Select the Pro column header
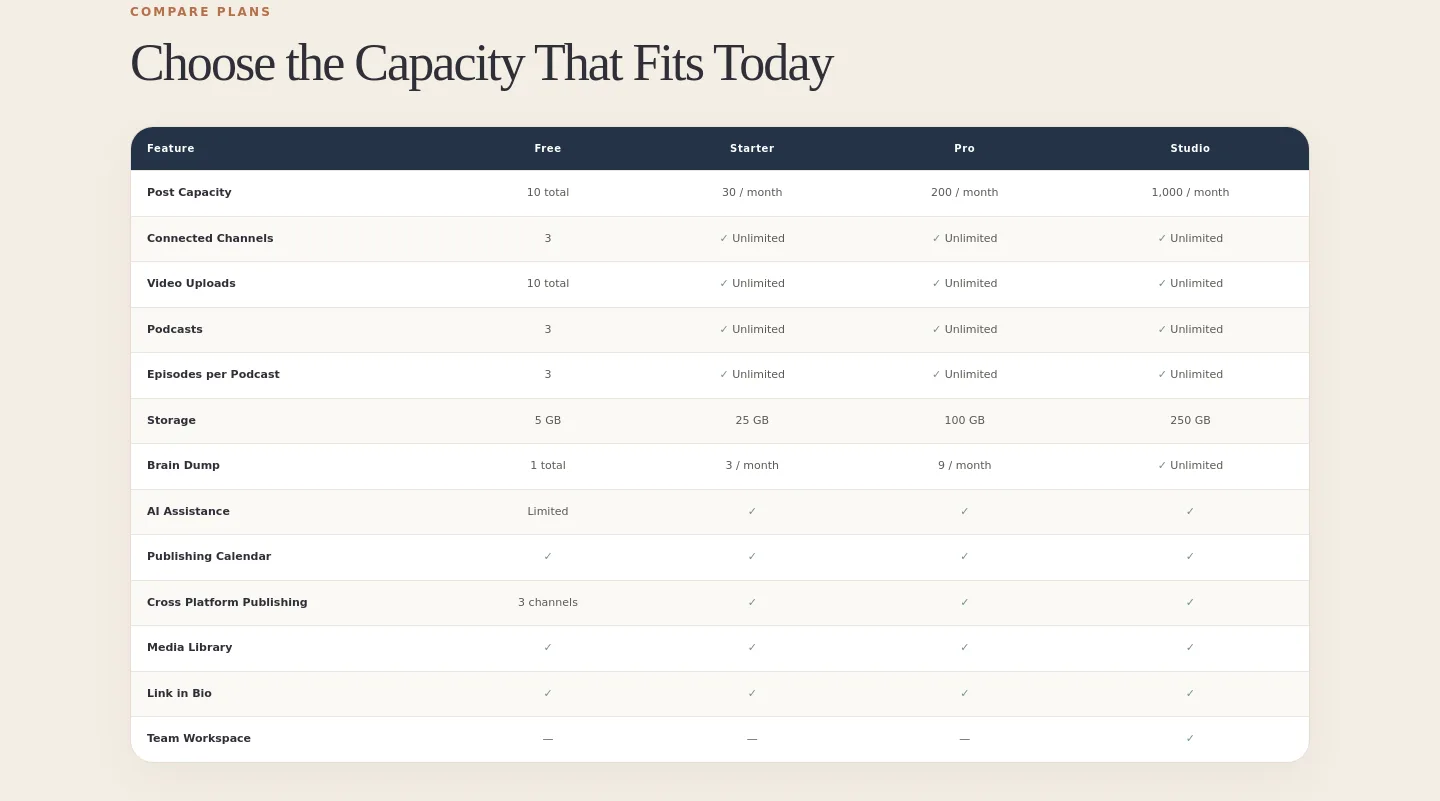 pos(964,148)
